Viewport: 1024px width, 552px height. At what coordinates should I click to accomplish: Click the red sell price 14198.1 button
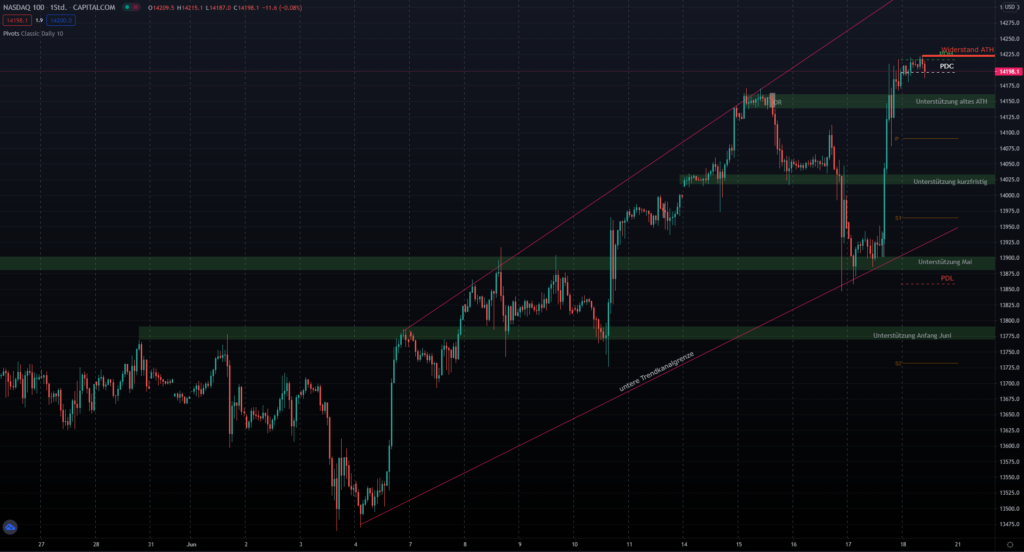pos(16,20)
